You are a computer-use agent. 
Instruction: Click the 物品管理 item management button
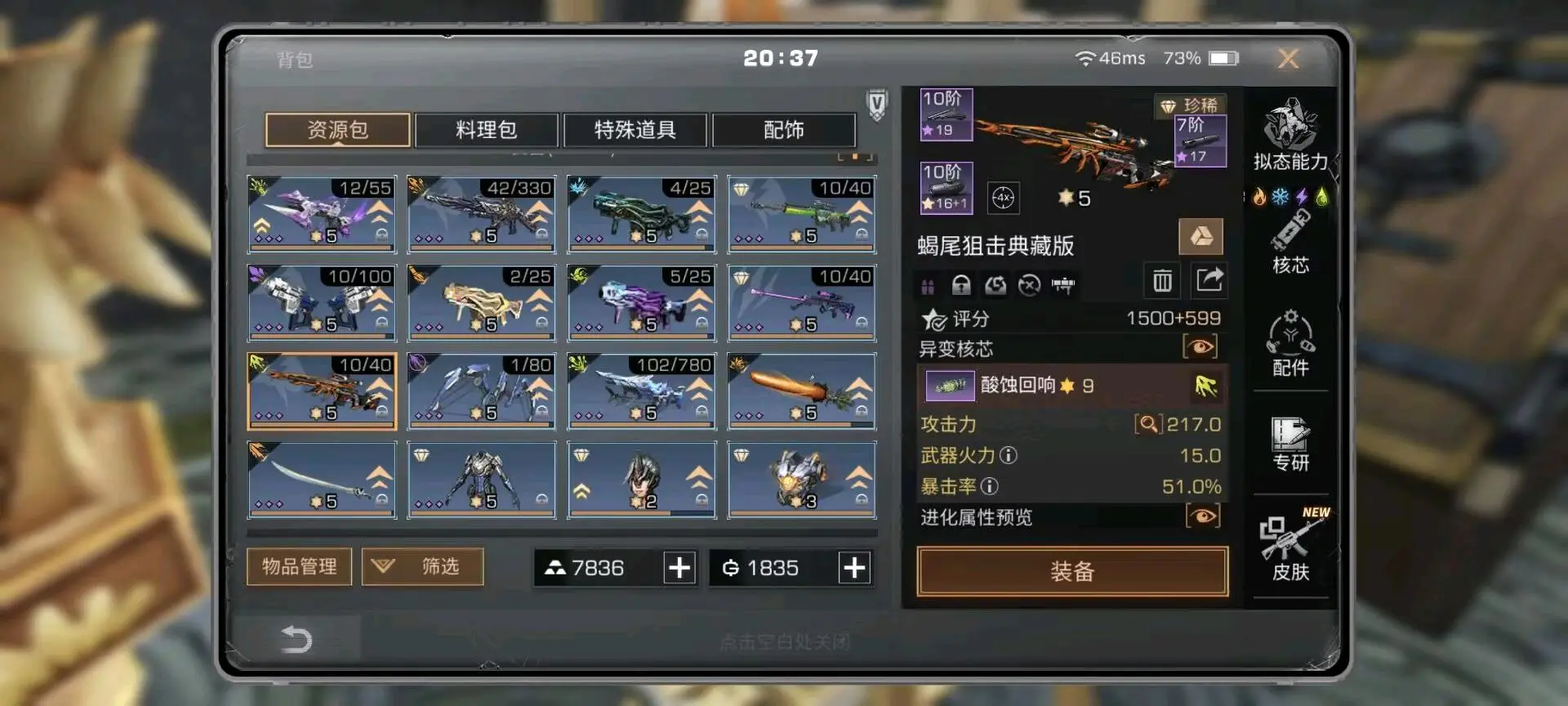pyautogui.click(x=299, y=566)
